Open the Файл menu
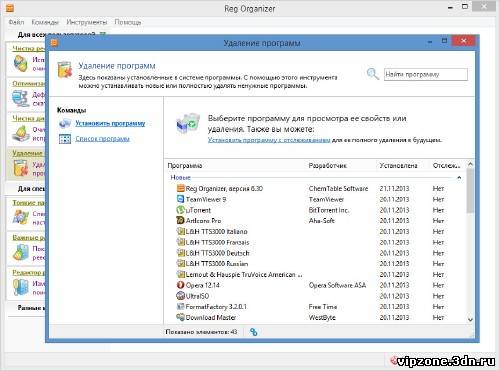The width and height of the screenshot is (500, 371). 16,22
